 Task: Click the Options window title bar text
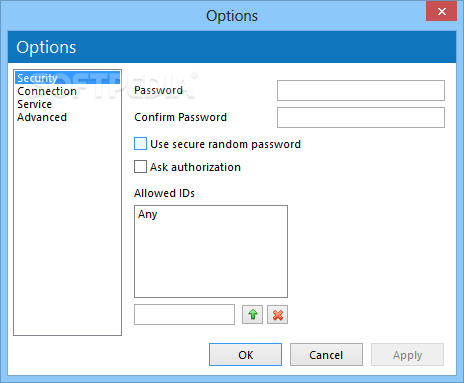[x=232, y=16]
